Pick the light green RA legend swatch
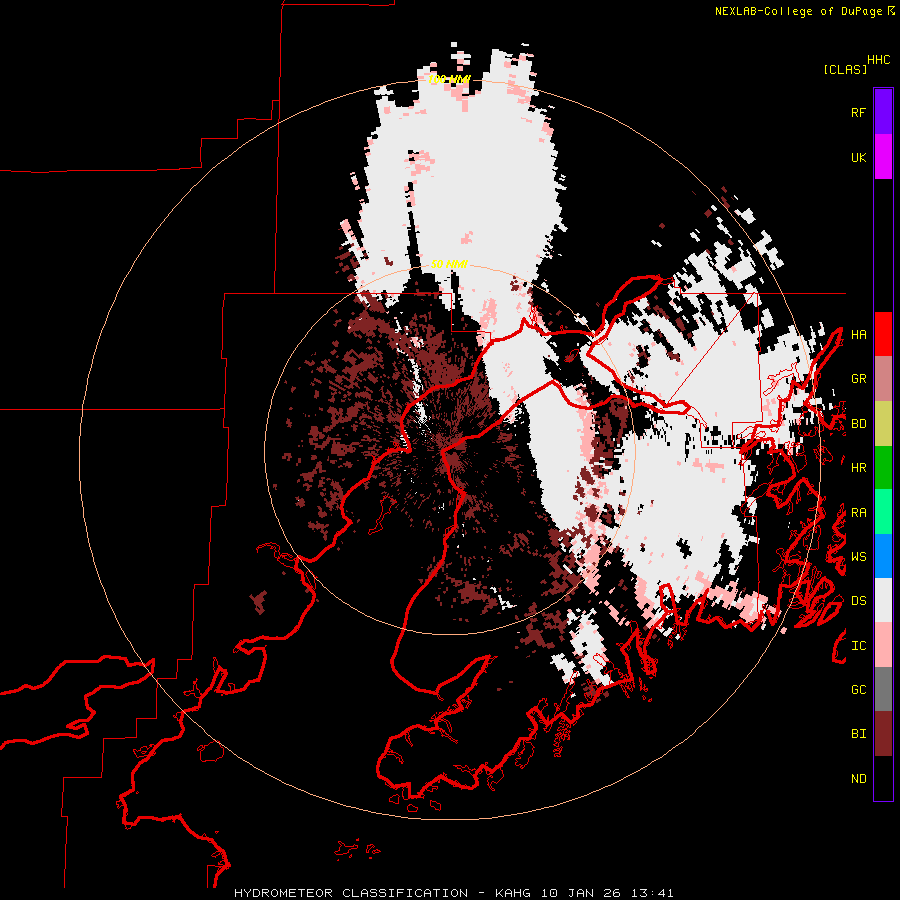Image resolution: width=900 pixels, height=900 pixels. click(x=883, y=512)
